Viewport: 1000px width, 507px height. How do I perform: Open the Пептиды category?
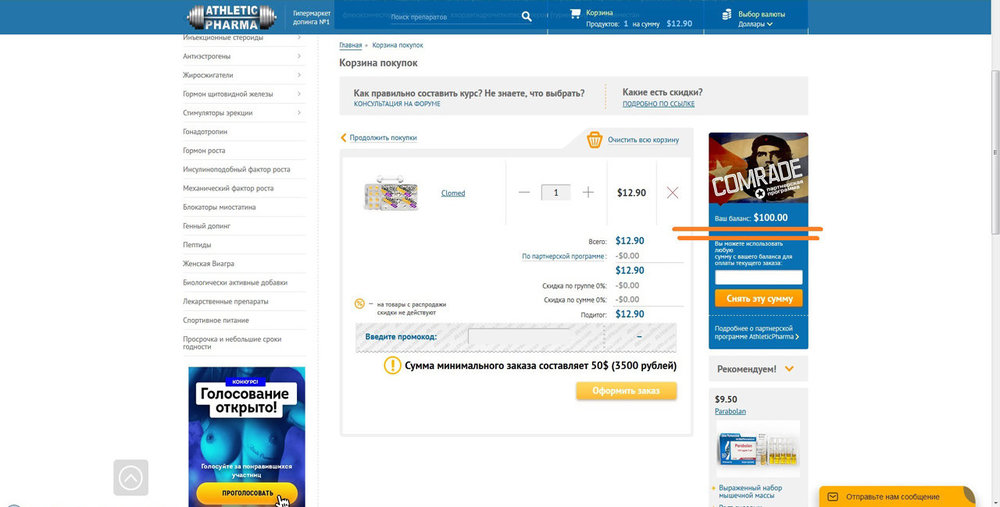coord(197,245)
